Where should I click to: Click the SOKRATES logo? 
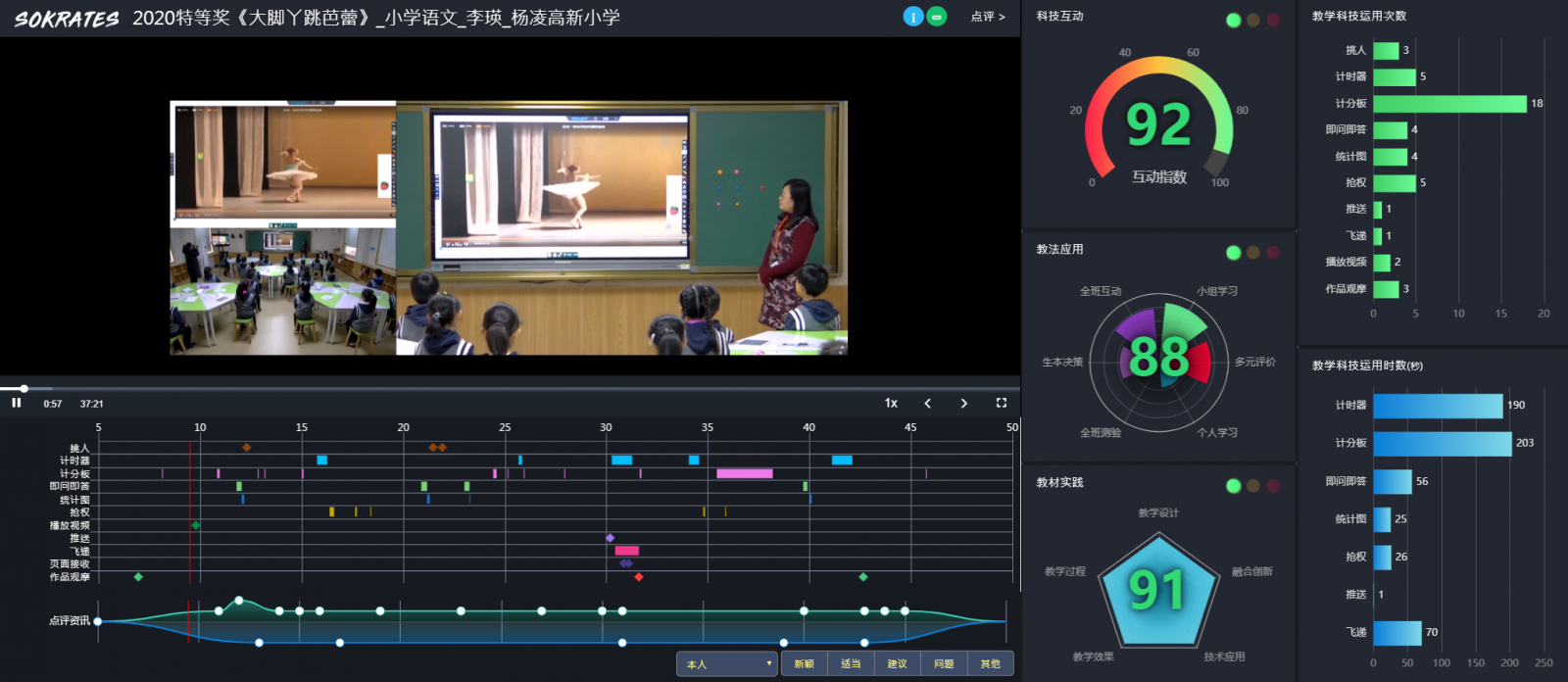click(66, 19)
